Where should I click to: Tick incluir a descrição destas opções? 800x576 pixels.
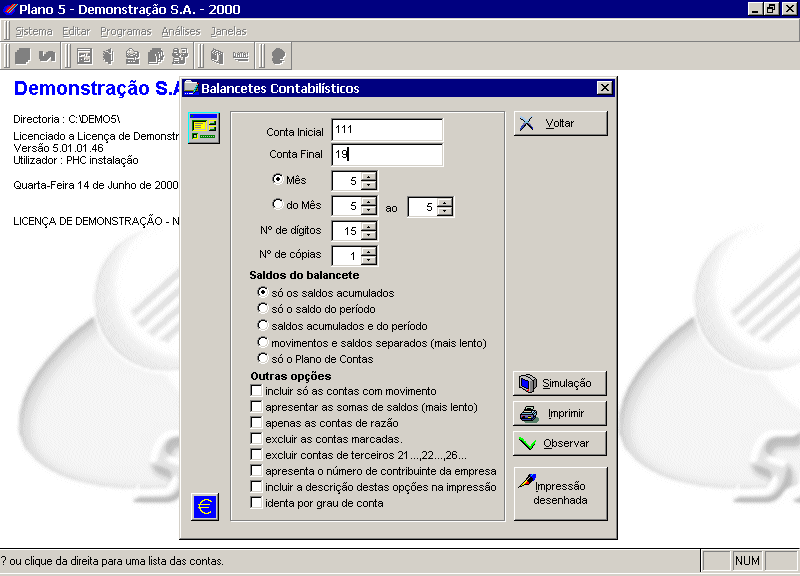coord(256,487)
